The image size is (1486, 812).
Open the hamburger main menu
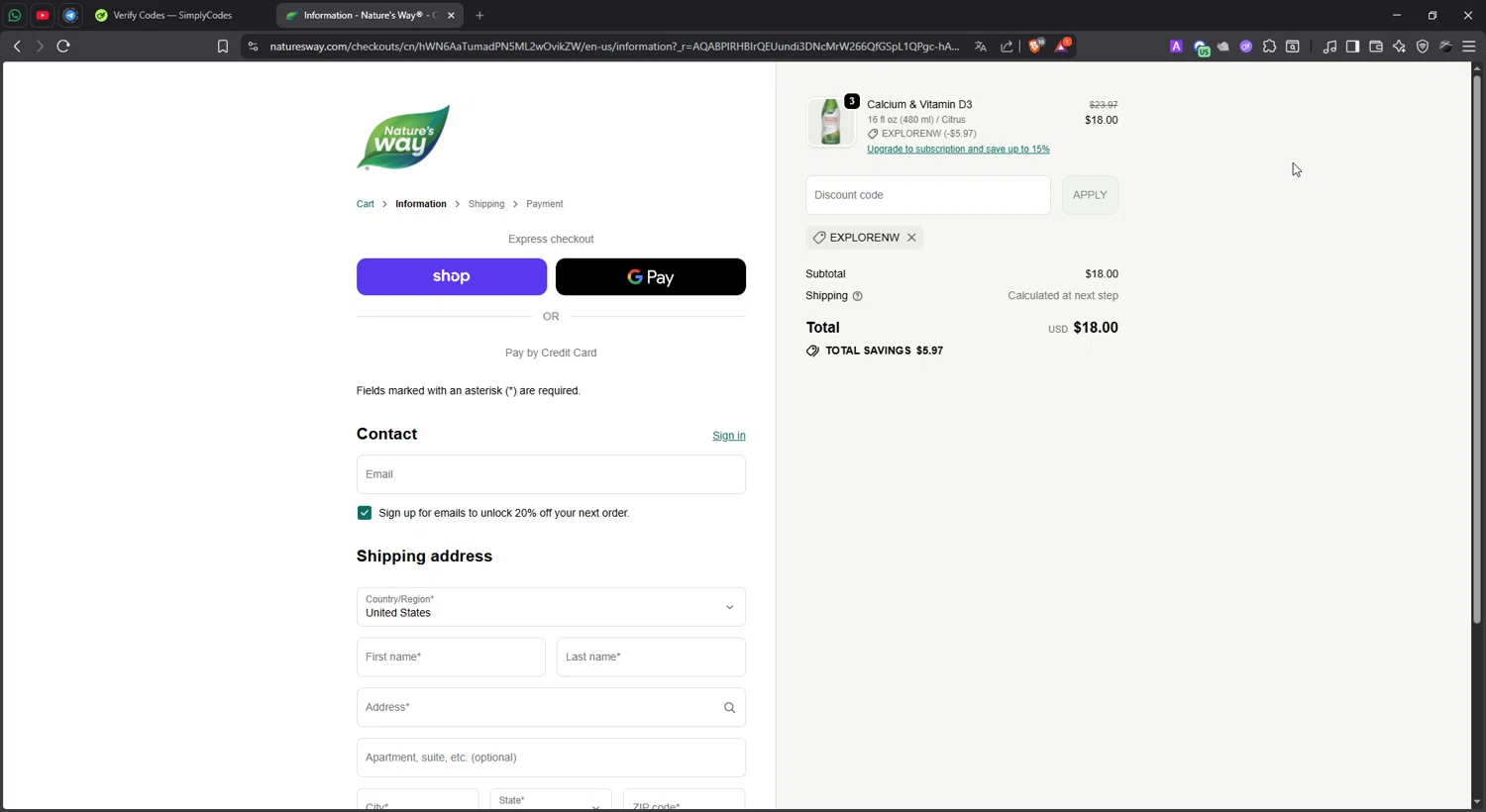(x=1469, y=47)
